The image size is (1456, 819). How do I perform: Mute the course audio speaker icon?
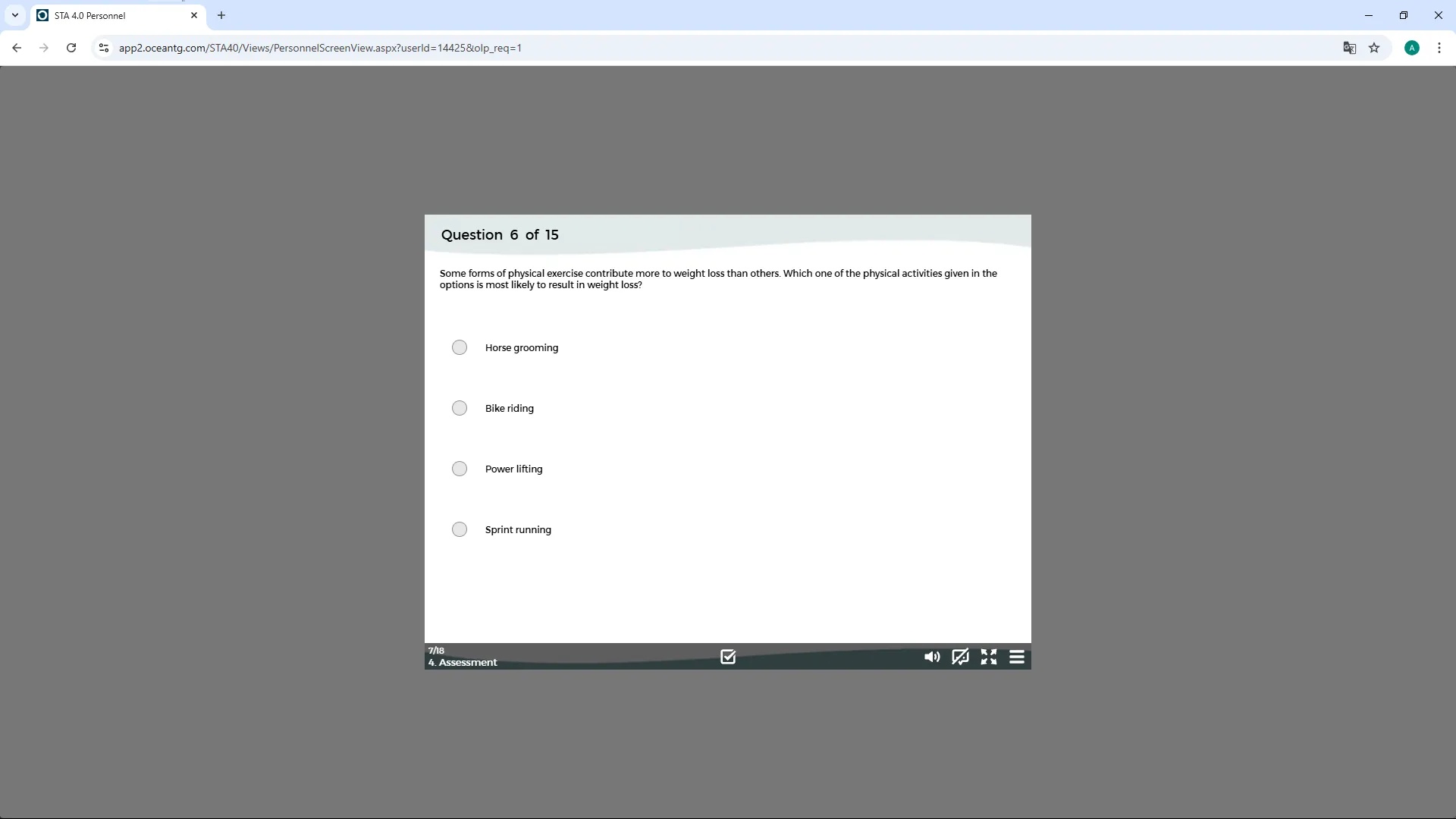pos(932,657)
